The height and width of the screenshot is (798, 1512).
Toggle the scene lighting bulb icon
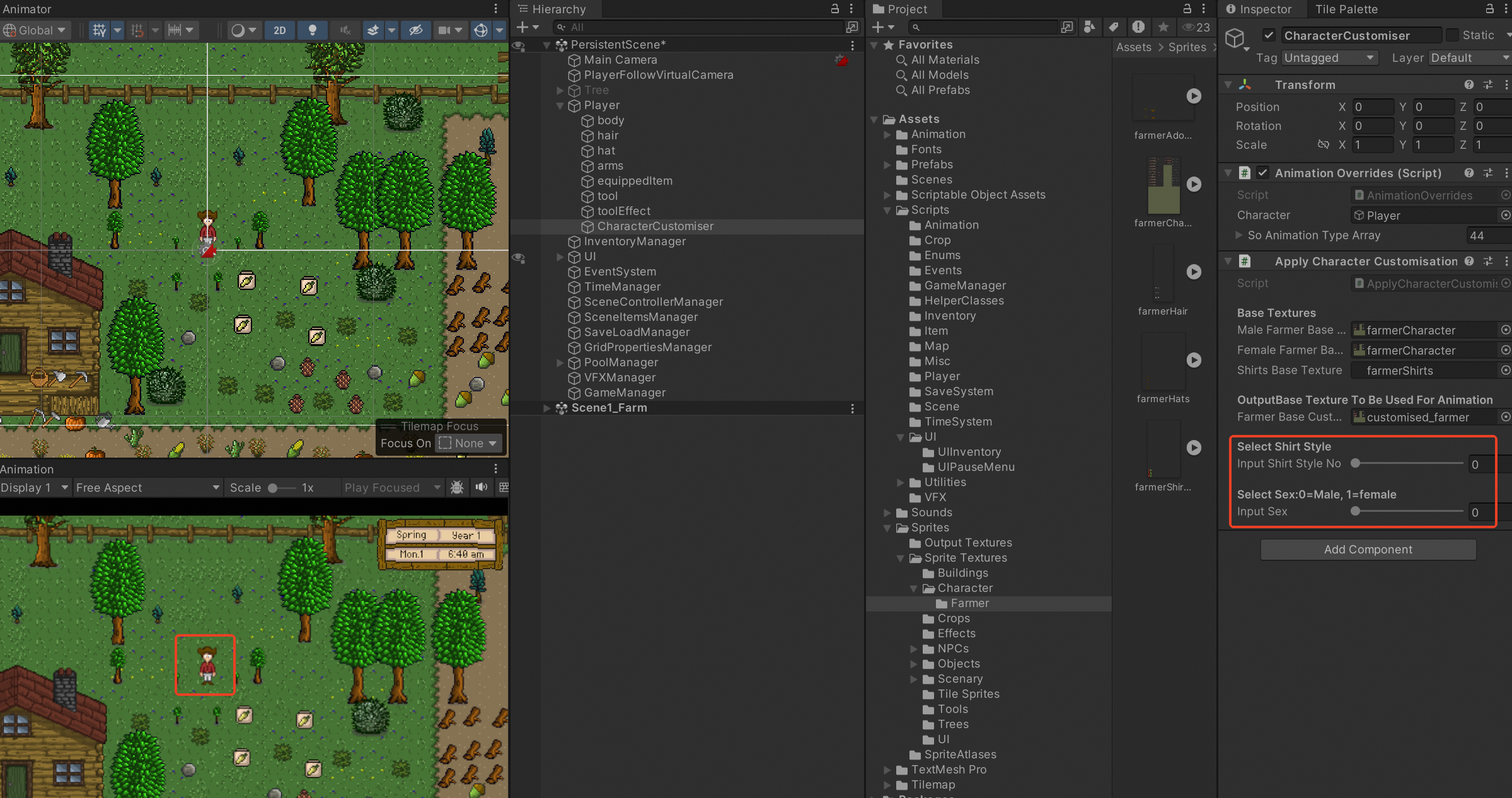[312, 30]
